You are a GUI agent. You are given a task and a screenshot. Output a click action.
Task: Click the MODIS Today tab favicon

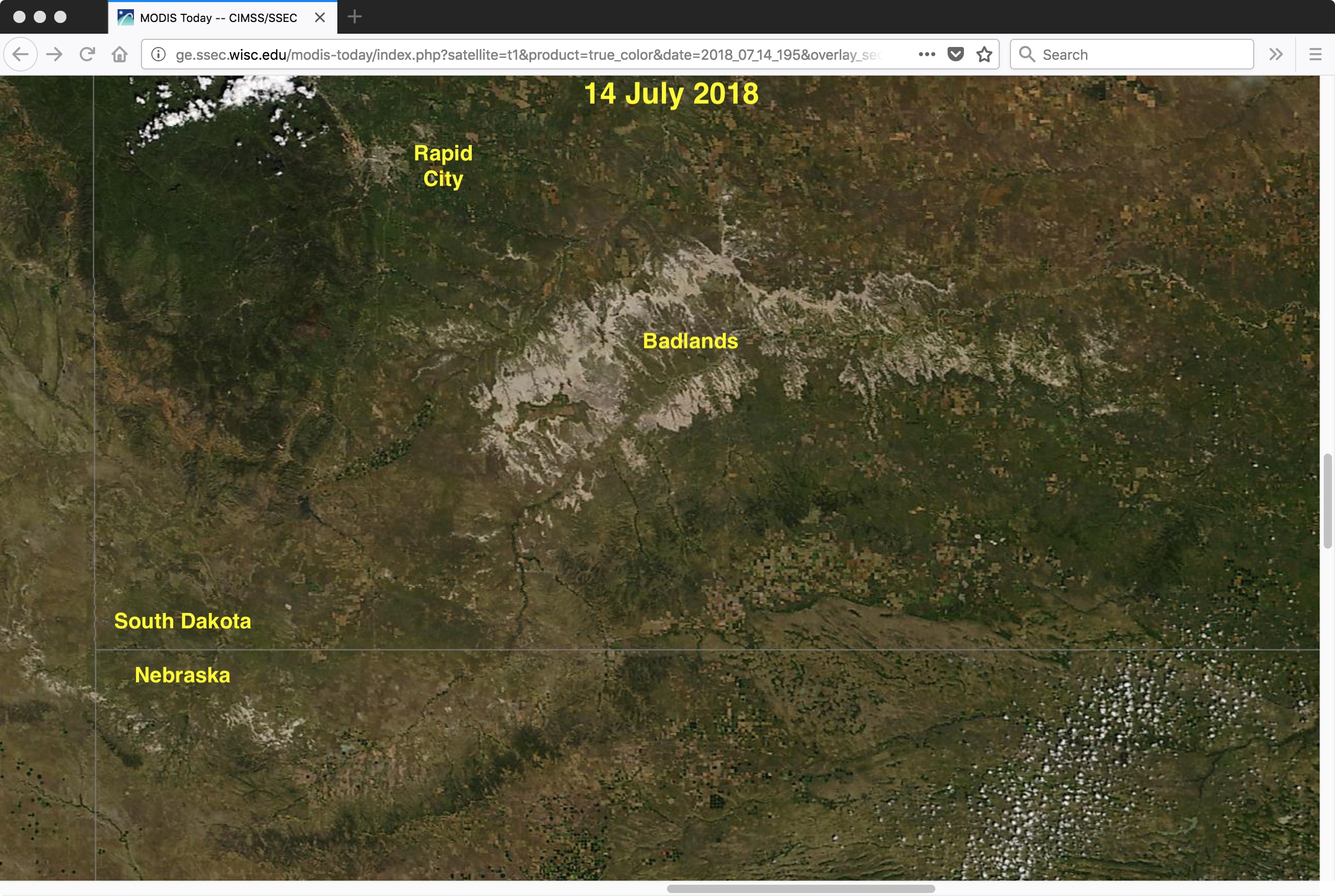click(x=125, y=18)
